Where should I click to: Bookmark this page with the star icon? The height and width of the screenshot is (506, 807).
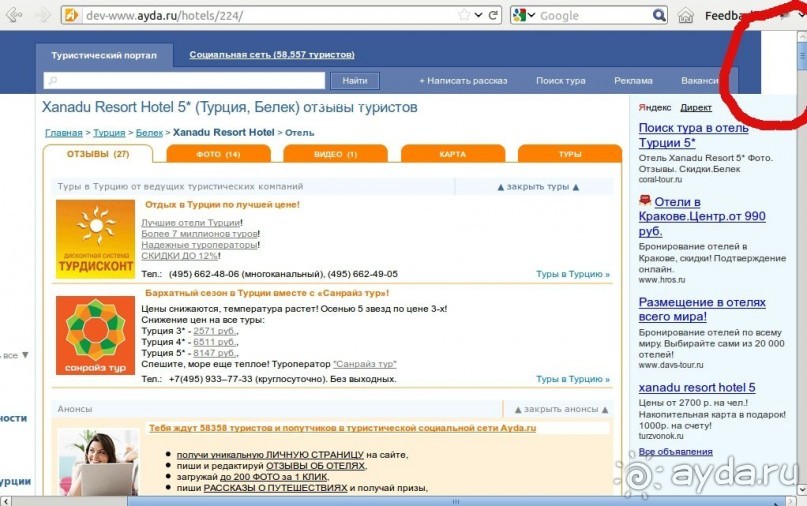coord(464,16)
